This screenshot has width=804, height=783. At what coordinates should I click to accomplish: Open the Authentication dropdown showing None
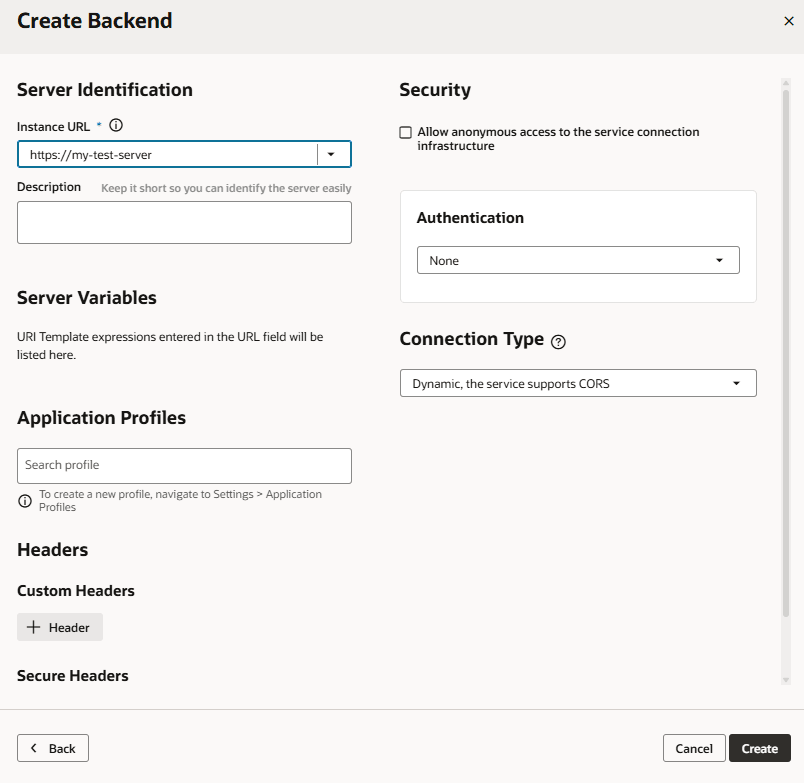point(578,259)
